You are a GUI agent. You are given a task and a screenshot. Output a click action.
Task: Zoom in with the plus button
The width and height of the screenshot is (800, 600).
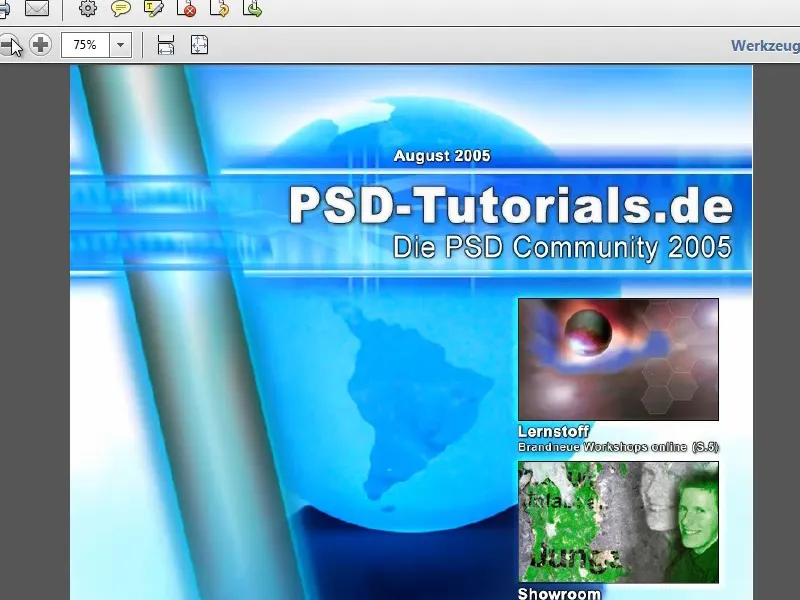(x=40, y=45)
